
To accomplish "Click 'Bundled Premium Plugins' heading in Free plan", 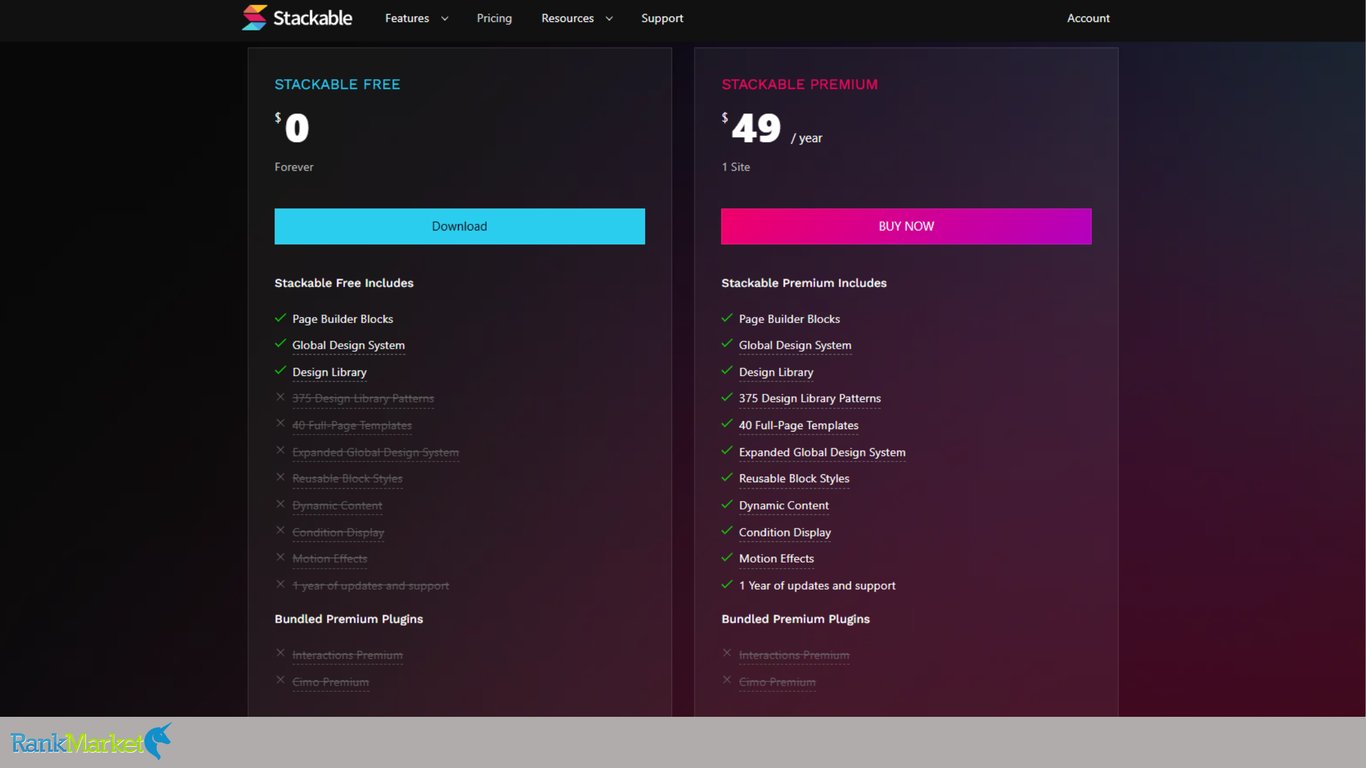I will coord(349,619).
